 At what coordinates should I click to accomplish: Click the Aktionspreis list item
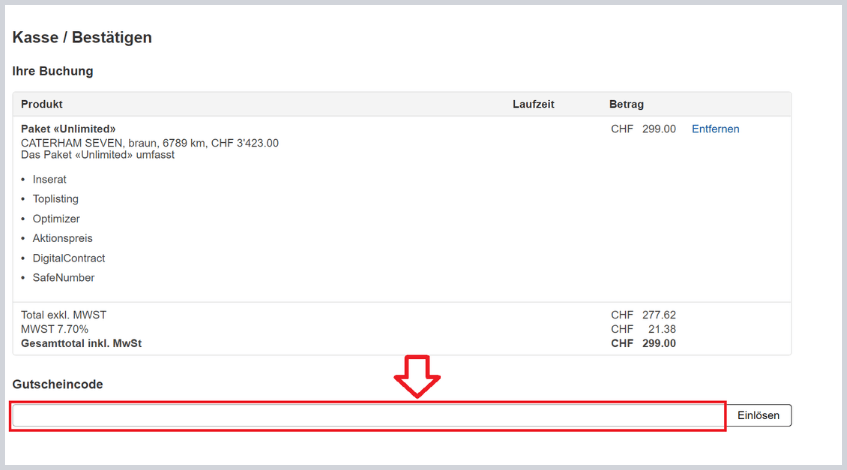(x=62, y=238)
